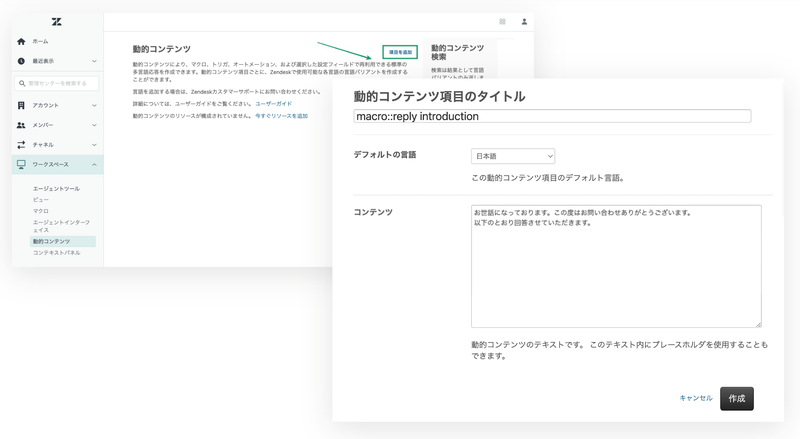Click 動的コンテンツ項目のタイトル heading

[439, 96]
